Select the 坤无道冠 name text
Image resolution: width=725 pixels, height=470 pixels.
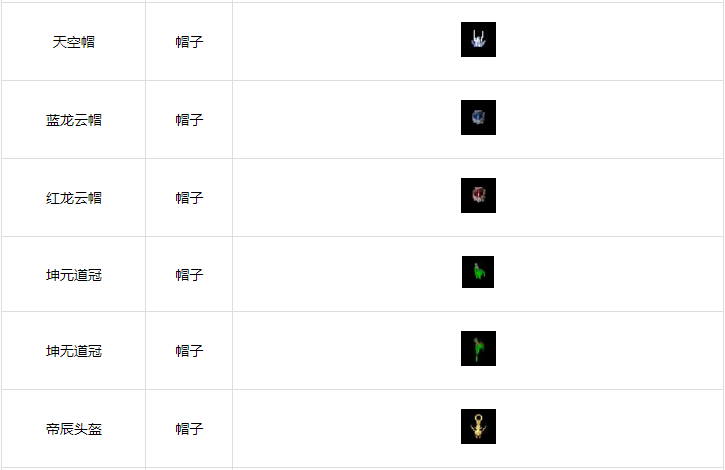click(x=74, y=352)
